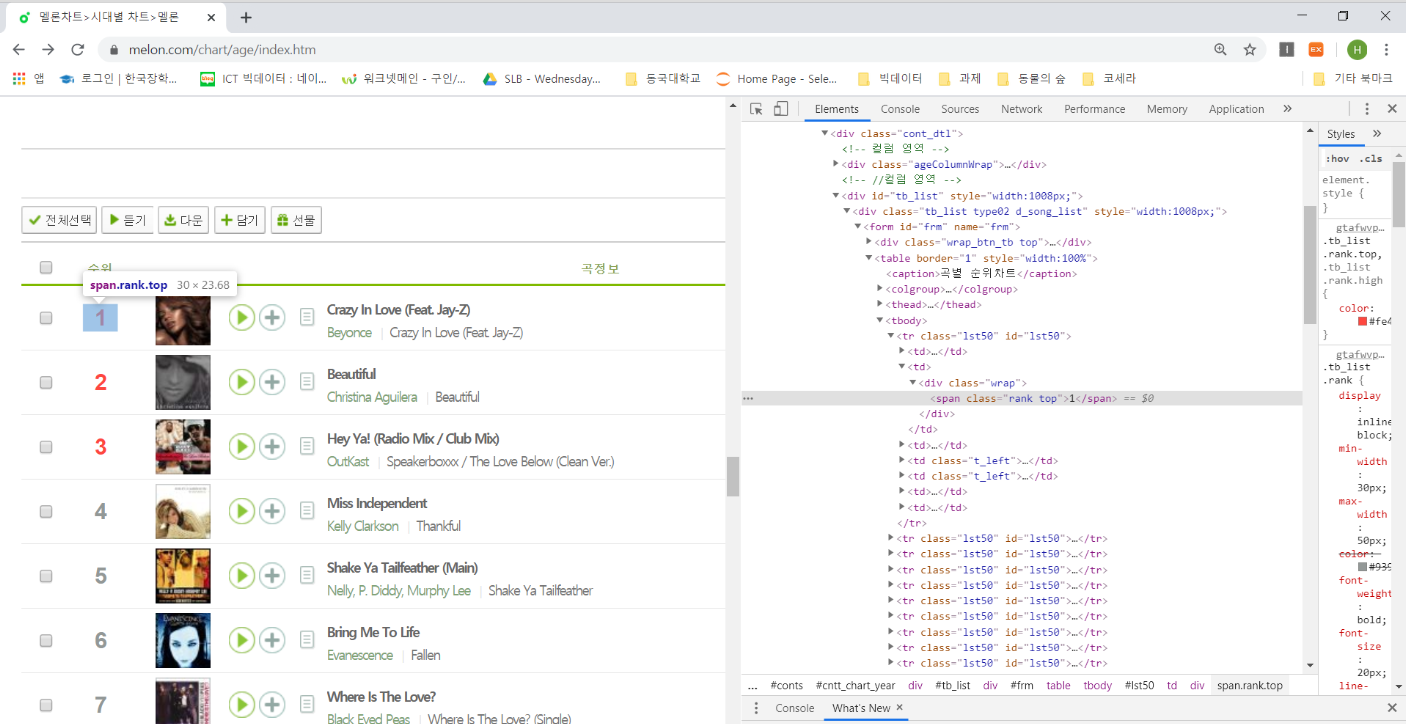Collapse the div class cont_dtl node
Image resolution: width=1406 pixels, height=724 pixels.
[x=825, y=133]
